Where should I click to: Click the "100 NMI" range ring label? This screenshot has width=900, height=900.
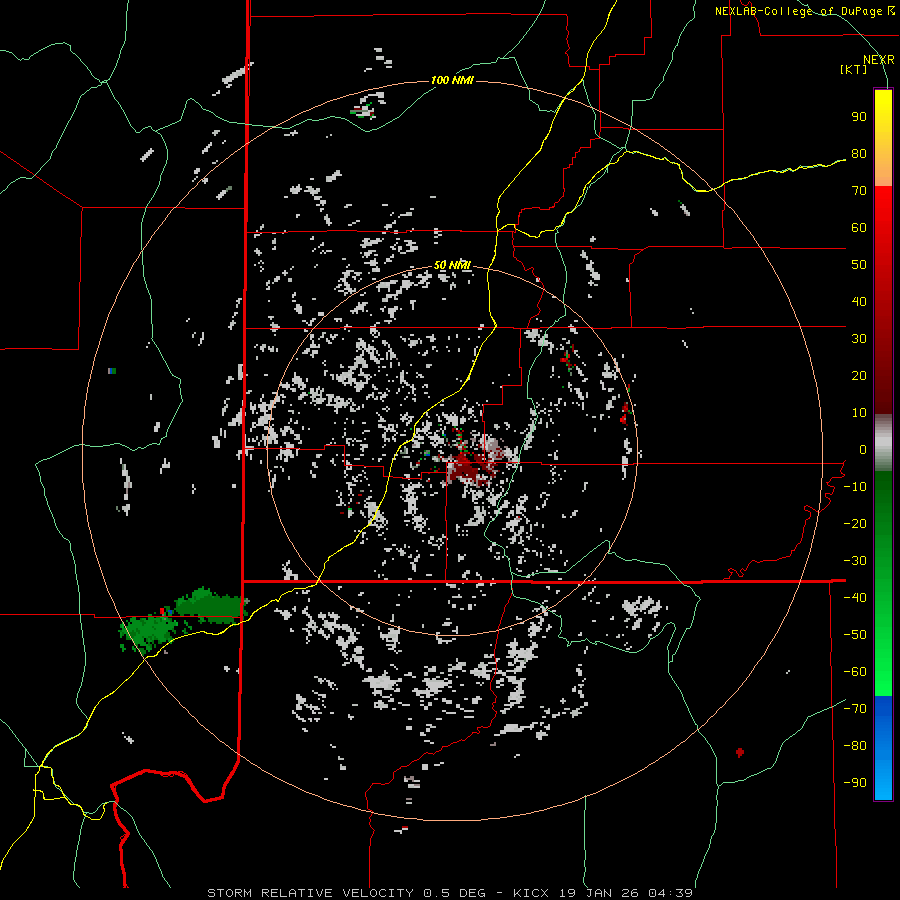point(452,80)
